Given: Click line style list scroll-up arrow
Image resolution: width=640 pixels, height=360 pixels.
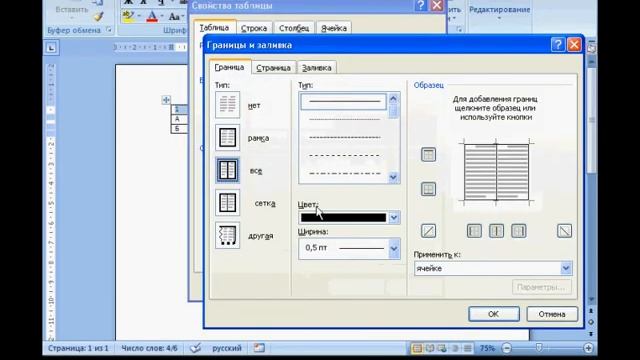Looking at the screenshot, I should (x=393, y=98).
